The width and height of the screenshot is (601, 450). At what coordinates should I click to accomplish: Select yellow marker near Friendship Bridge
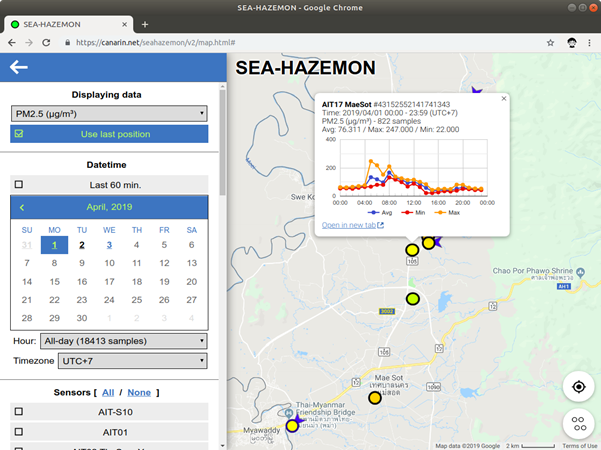292,426
